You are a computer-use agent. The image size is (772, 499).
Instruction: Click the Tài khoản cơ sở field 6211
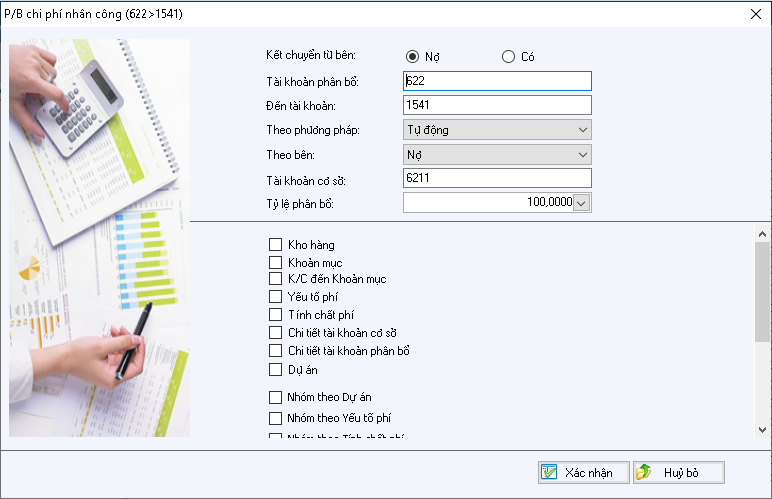pyautogui.click(x=497, y=178)
